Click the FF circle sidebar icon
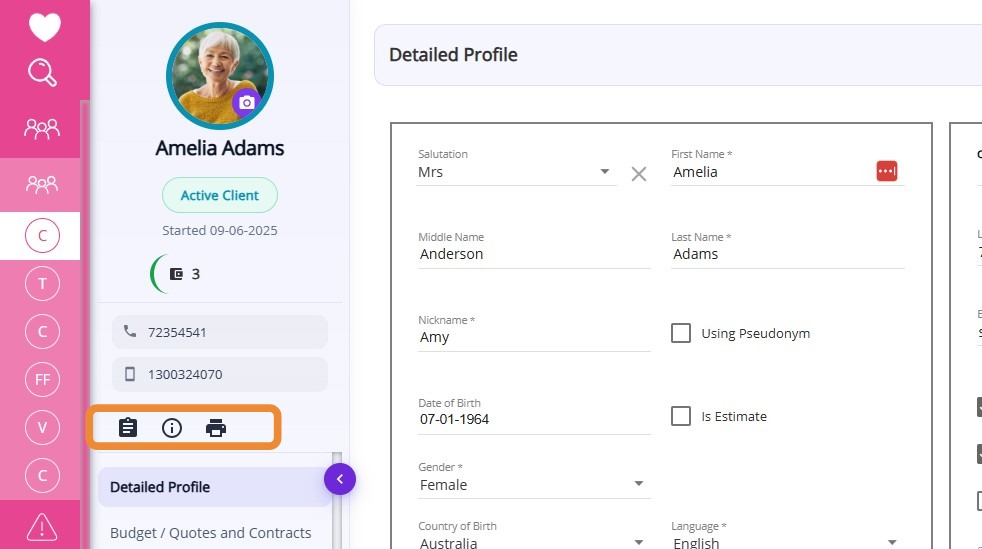This screenshot has height=549, width=982. tap(42, 379)
